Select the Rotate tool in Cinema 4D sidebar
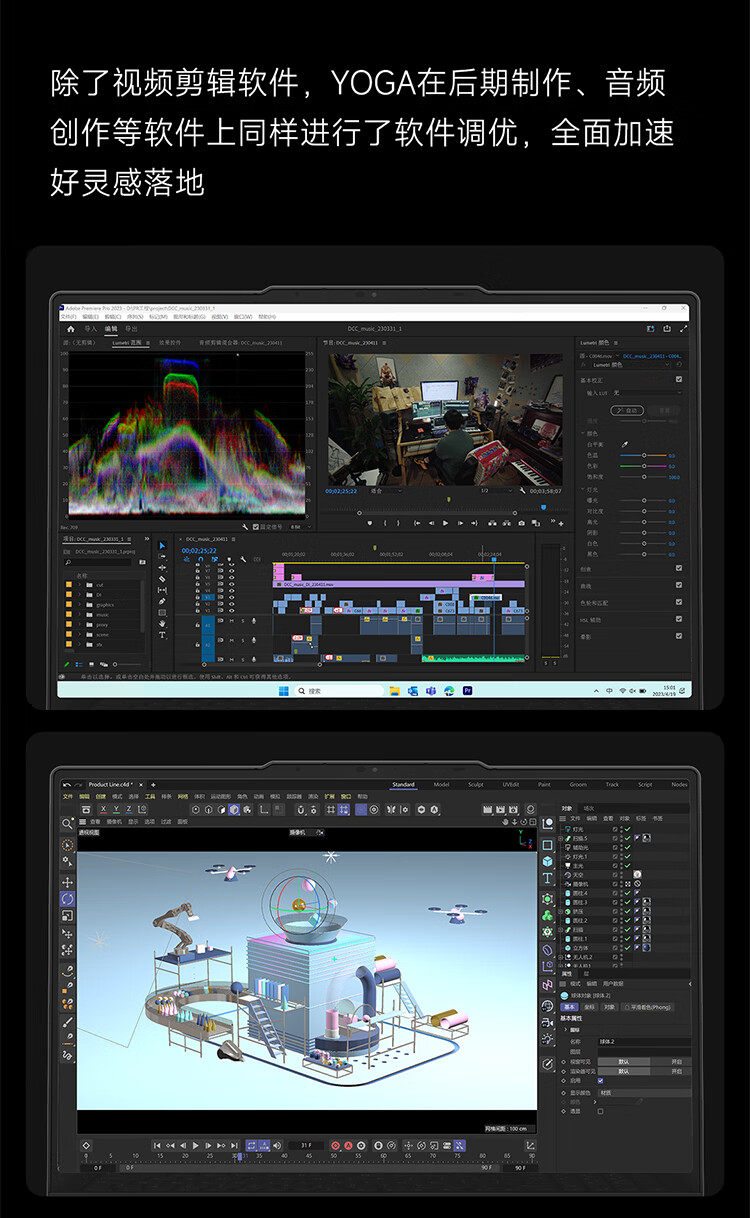750x1218 pixels. [67, 898]
